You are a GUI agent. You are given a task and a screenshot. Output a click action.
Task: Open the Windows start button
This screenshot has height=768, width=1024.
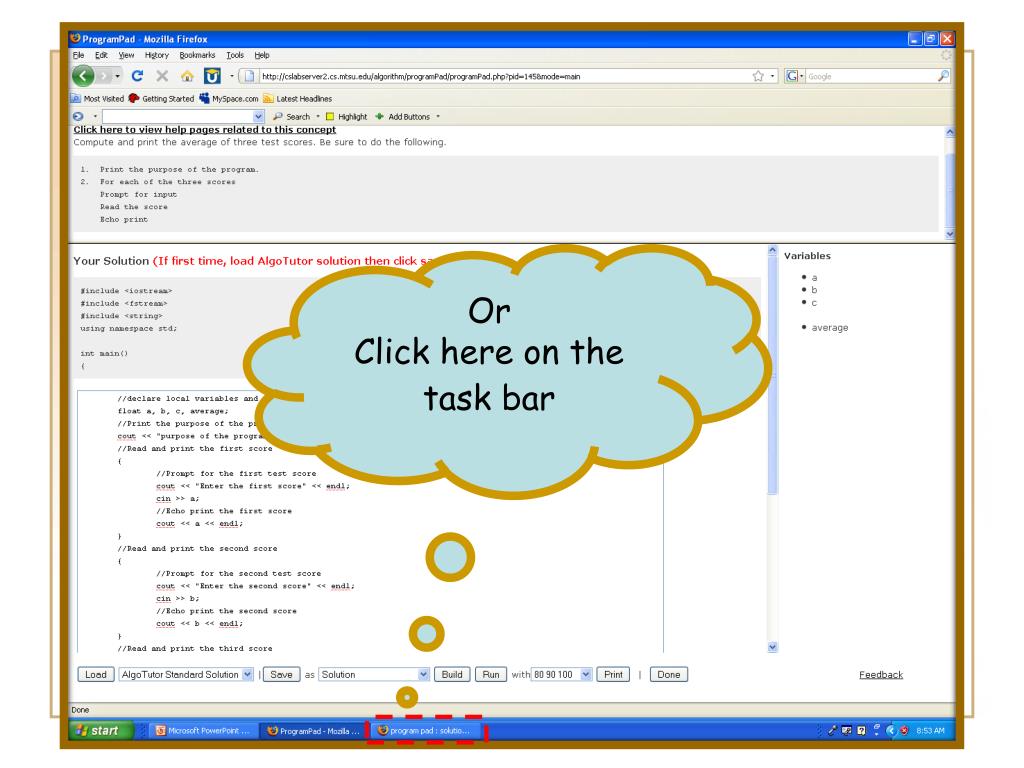point(102,731)
